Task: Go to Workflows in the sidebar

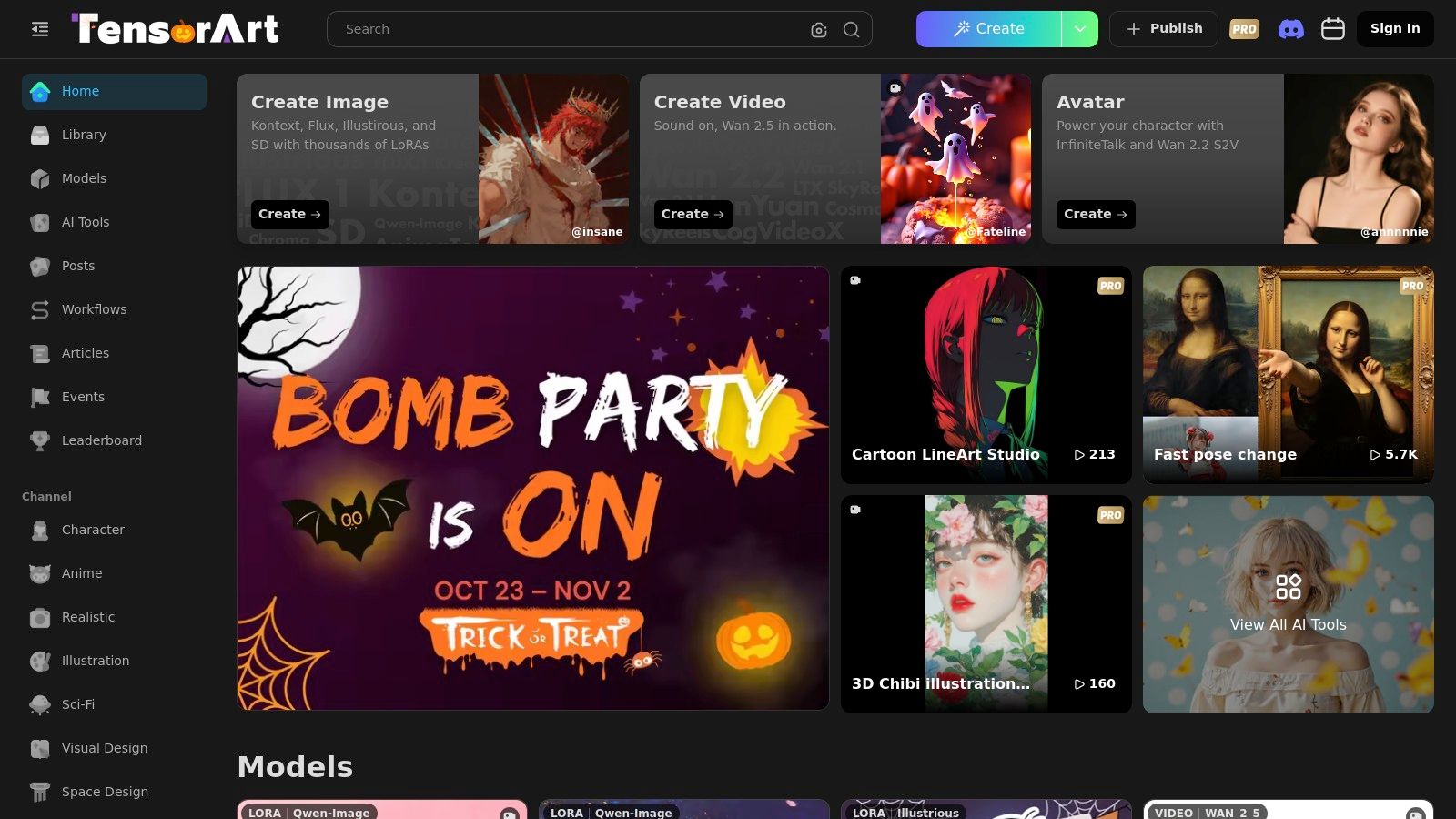Action: pyautogui.click(x=114, y=309)
